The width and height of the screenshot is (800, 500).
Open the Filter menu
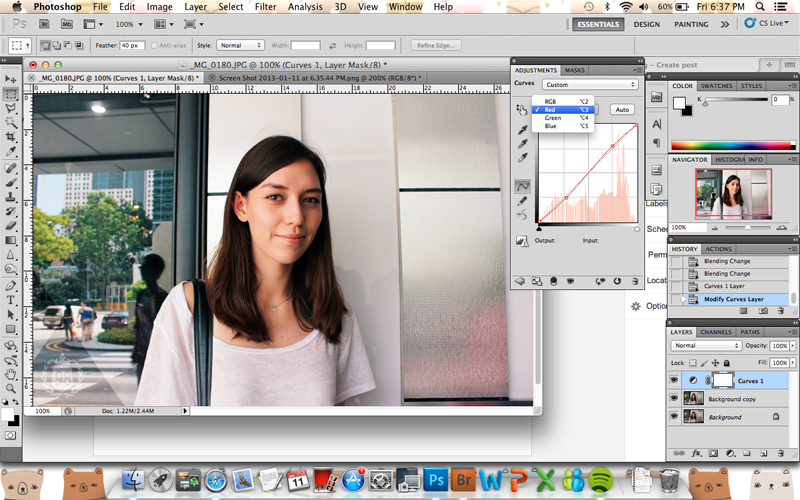(265, 7)
